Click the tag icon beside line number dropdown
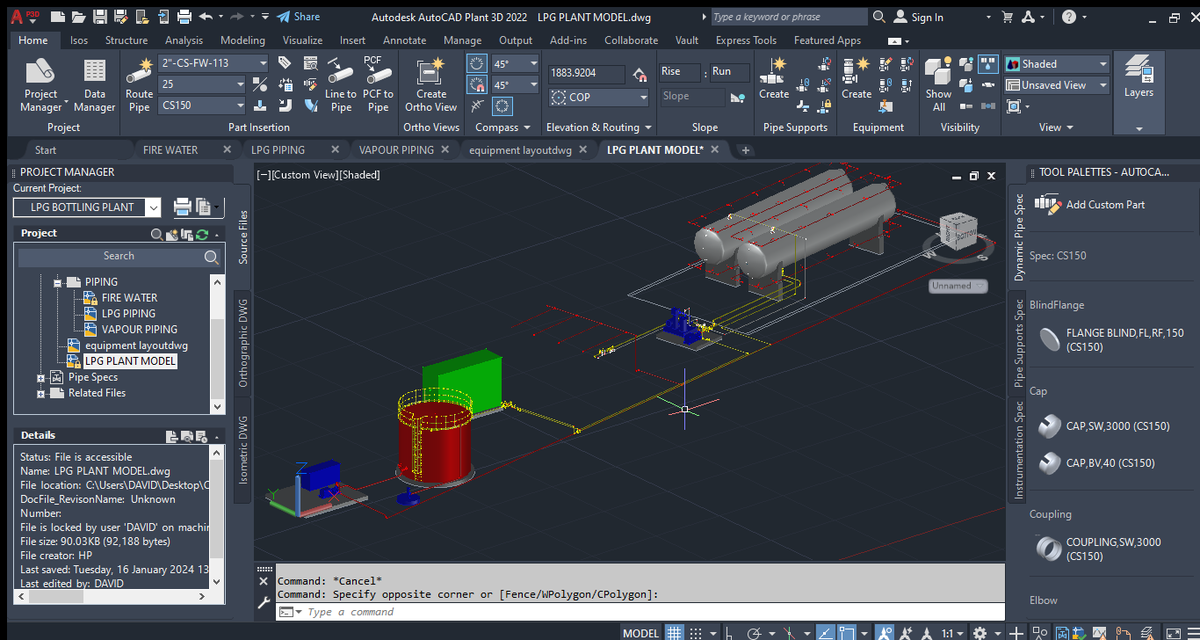This screenshot has width=1200, height=640. pos(285,62)
